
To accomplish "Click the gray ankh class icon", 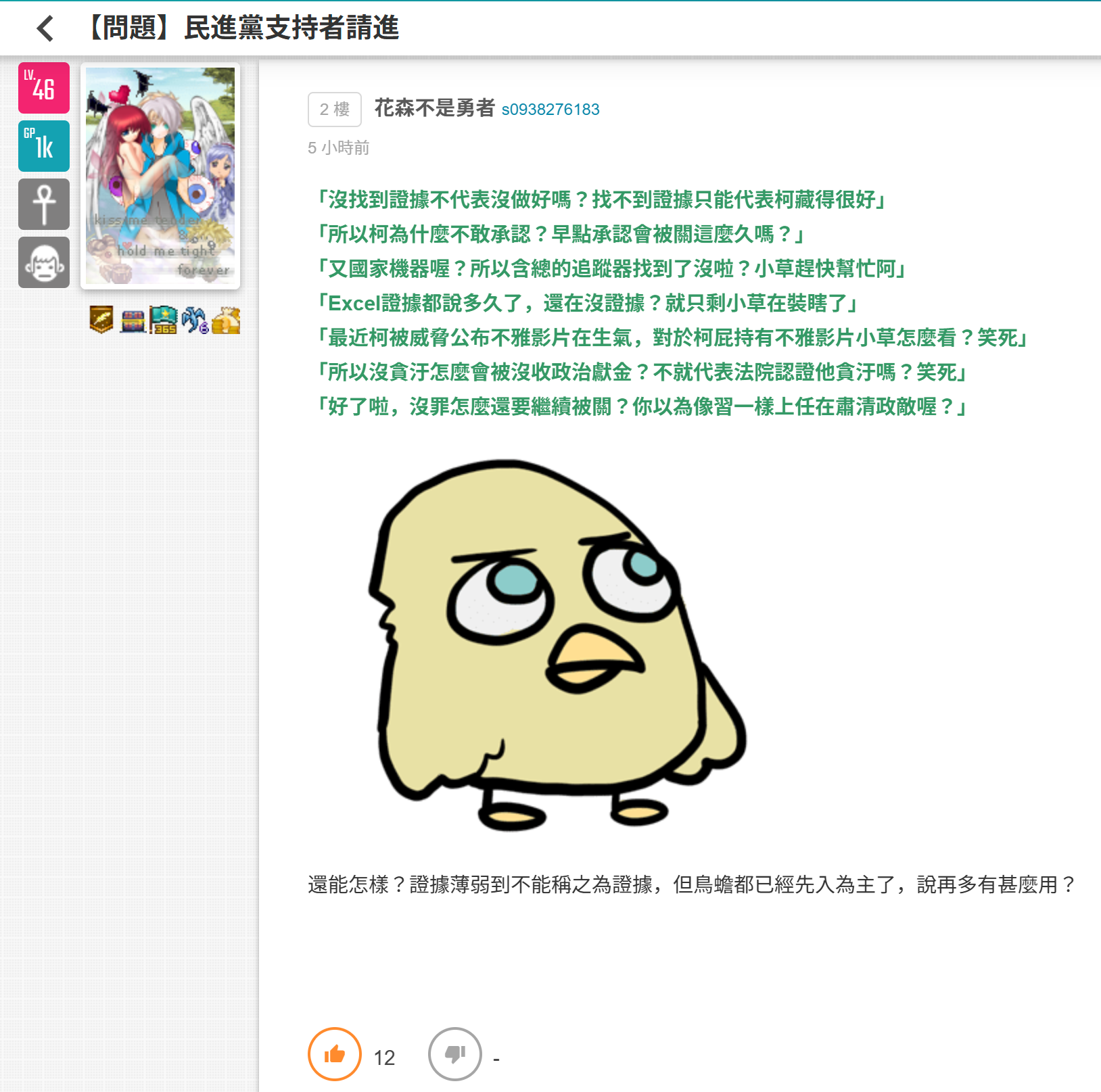I will pyautogui.click(x=44, y=204).
